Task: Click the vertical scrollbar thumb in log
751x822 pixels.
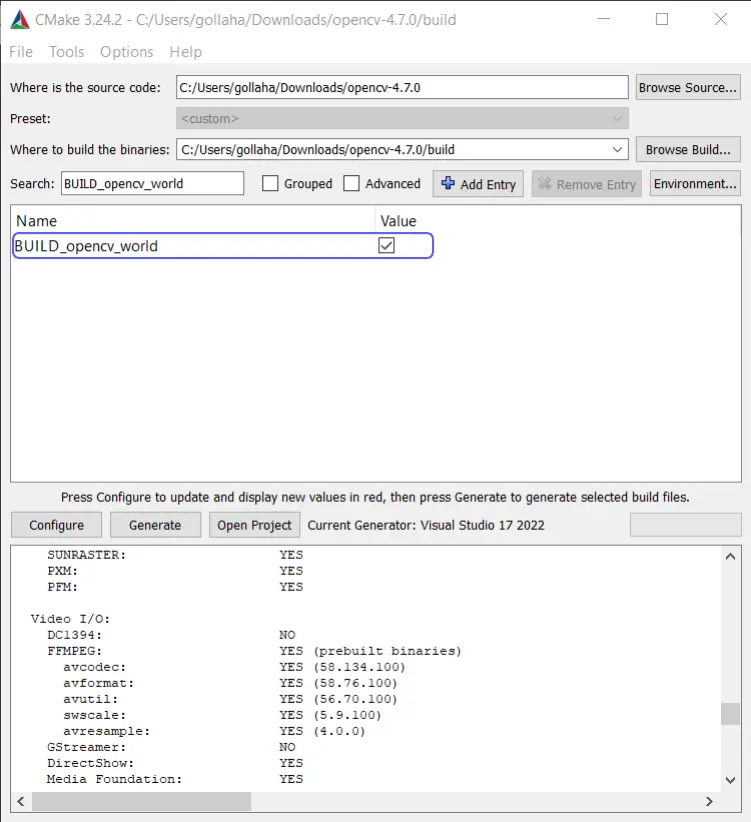Action: 730,713
